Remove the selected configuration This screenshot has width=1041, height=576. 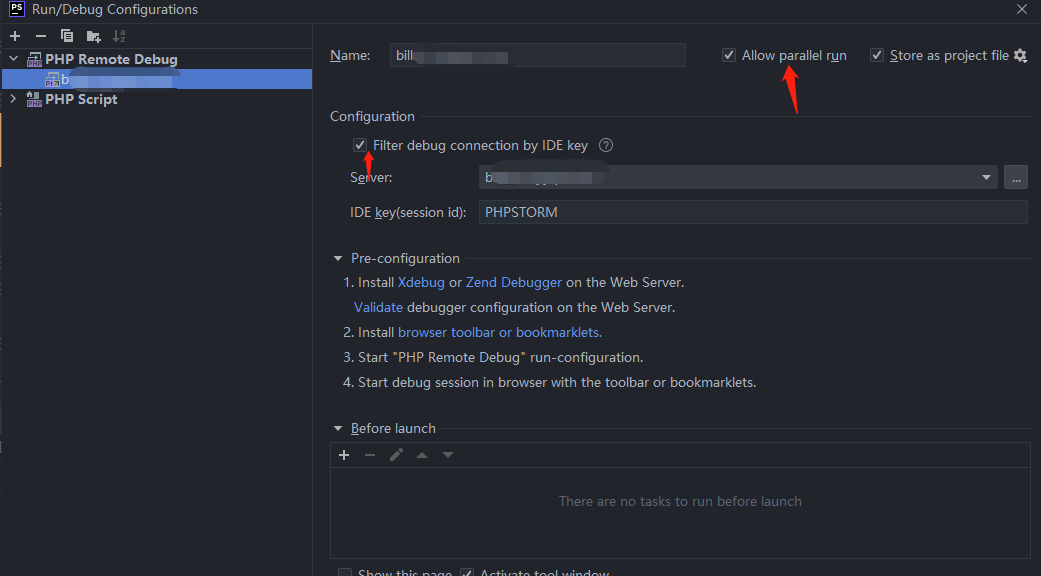[x=41, y=36]
